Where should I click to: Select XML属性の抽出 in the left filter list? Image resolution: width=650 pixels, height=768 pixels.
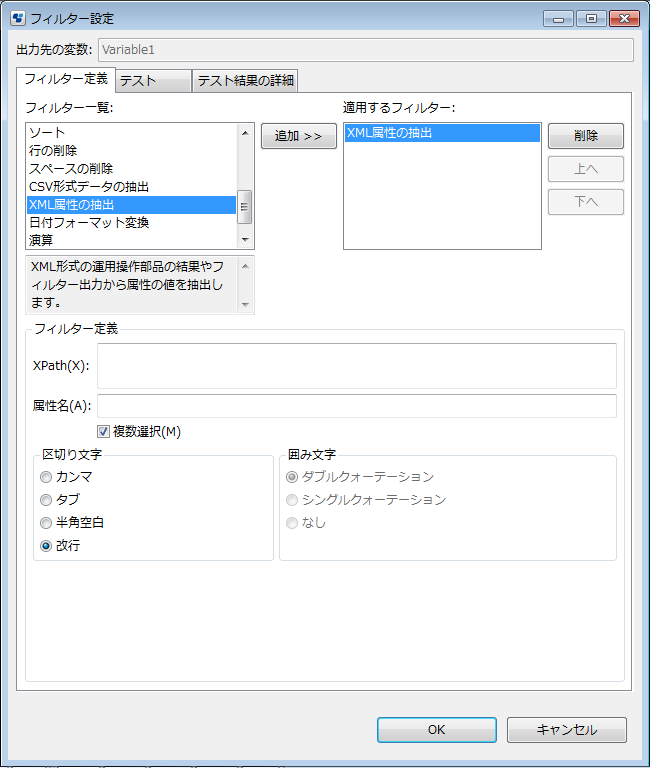point(131,205)
